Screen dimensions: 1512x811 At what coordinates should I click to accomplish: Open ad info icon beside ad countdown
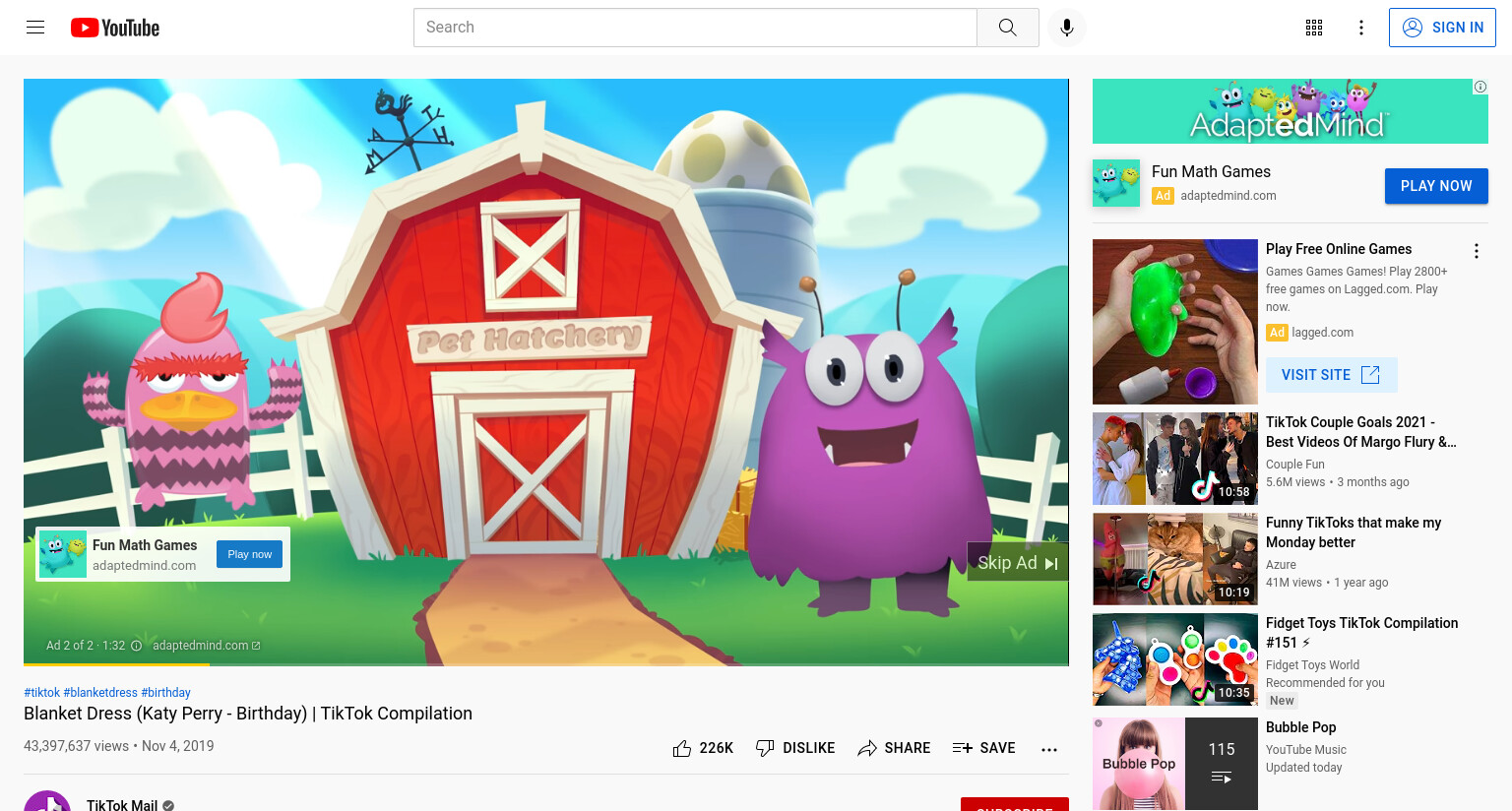pos(136,646)
